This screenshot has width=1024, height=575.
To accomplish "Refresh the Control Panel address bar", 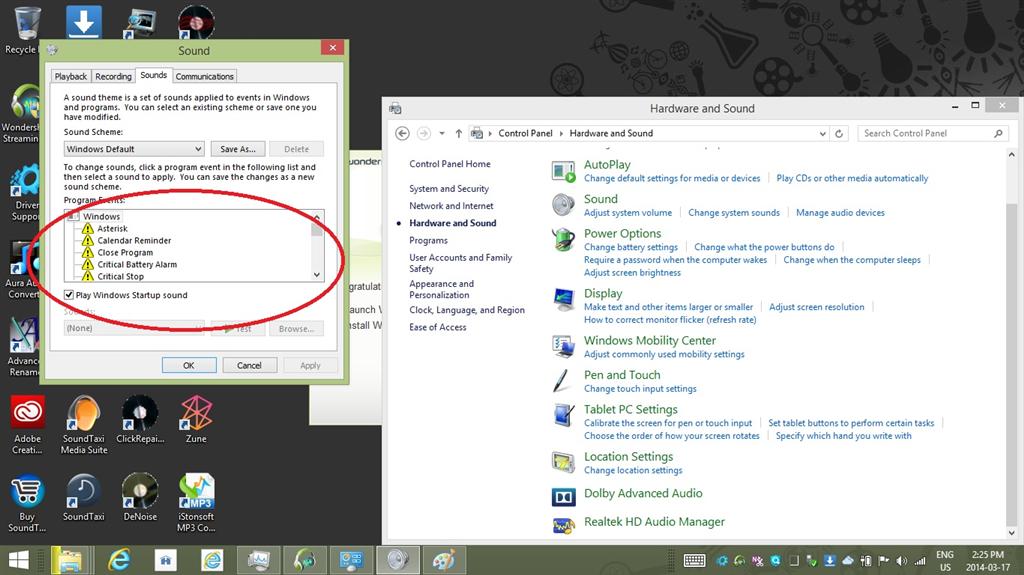I will pyautogui.click(x=839, y=133).
